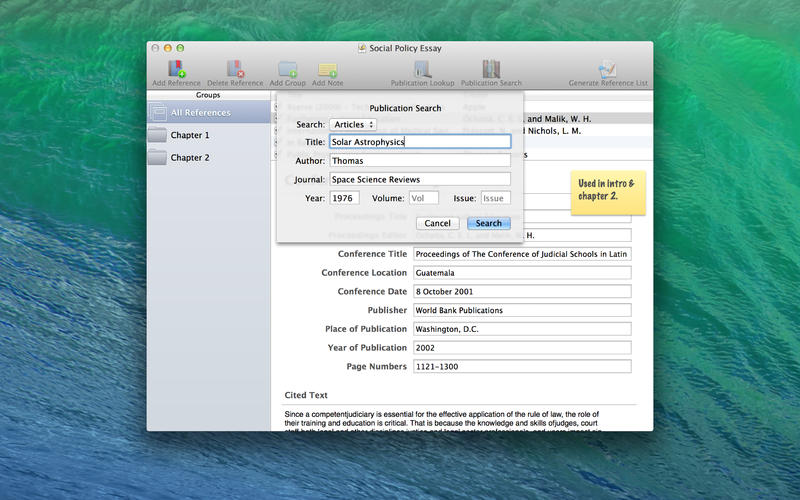The height and width of the screenshot is (500, 800).
Task: Open the Search type Articles dropdown
Action: click(353, 124)
